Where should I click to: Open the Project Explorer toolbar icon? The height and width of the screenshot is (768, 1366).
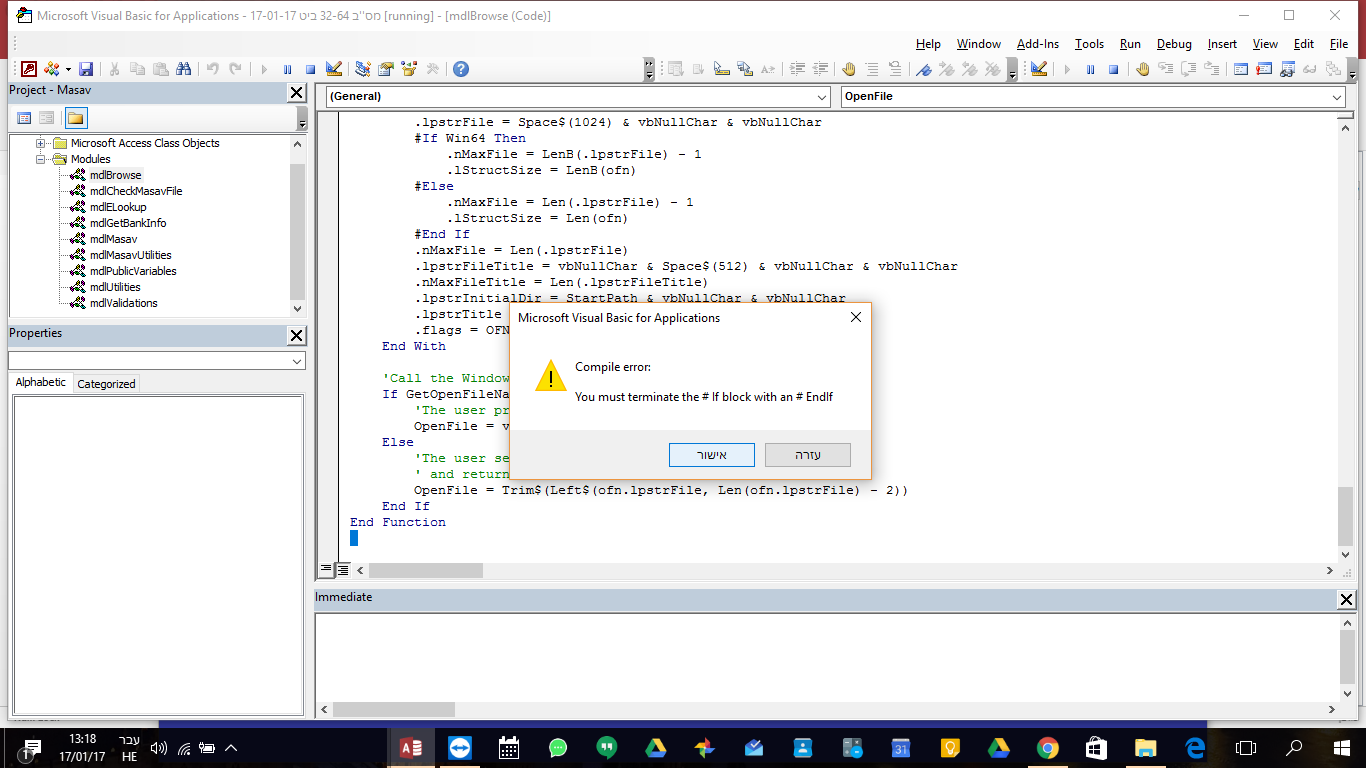362,69
